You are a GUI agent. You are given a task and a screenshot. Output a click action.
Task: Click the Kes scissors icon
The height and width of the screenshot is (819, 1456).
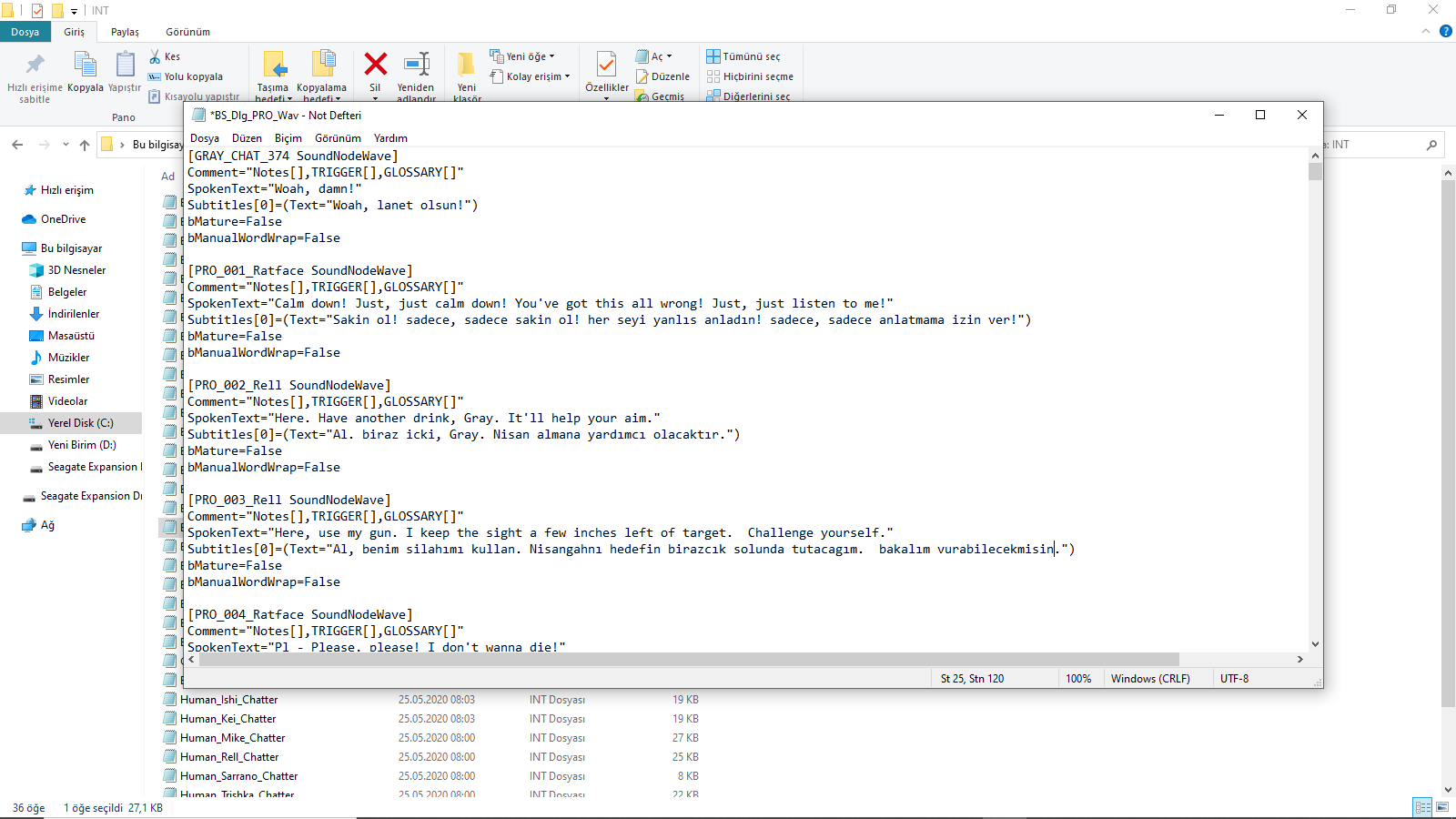point(156,56)
